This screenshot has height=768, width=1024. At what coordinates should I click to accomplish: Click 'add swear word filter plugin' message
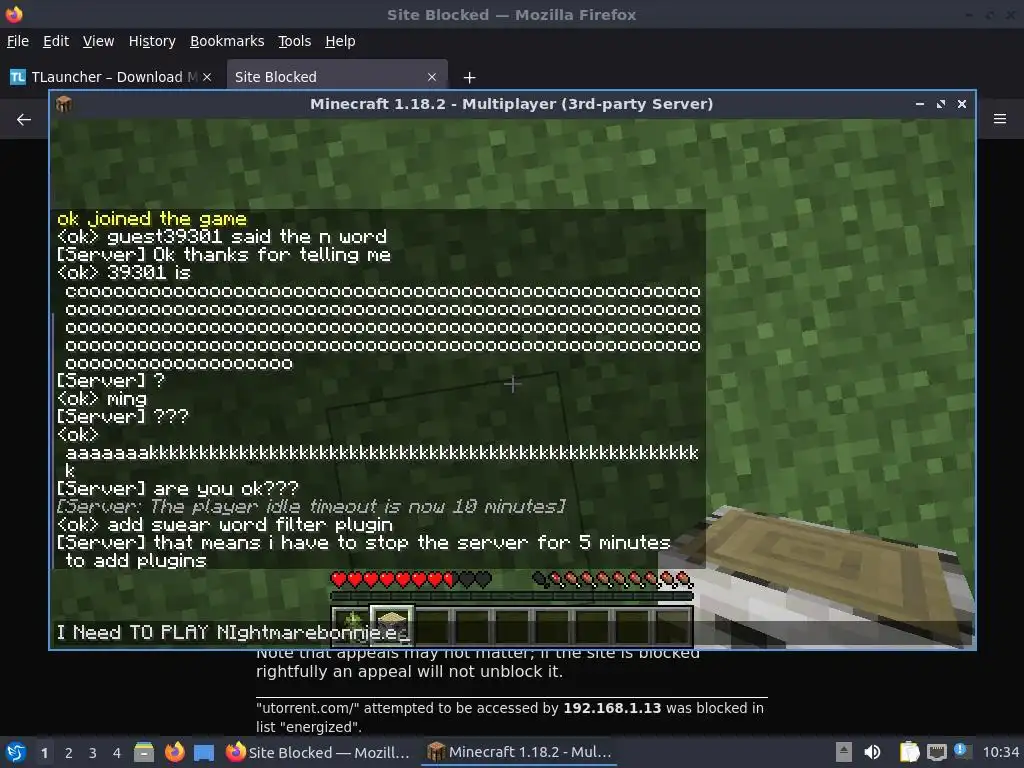point(249,524)
